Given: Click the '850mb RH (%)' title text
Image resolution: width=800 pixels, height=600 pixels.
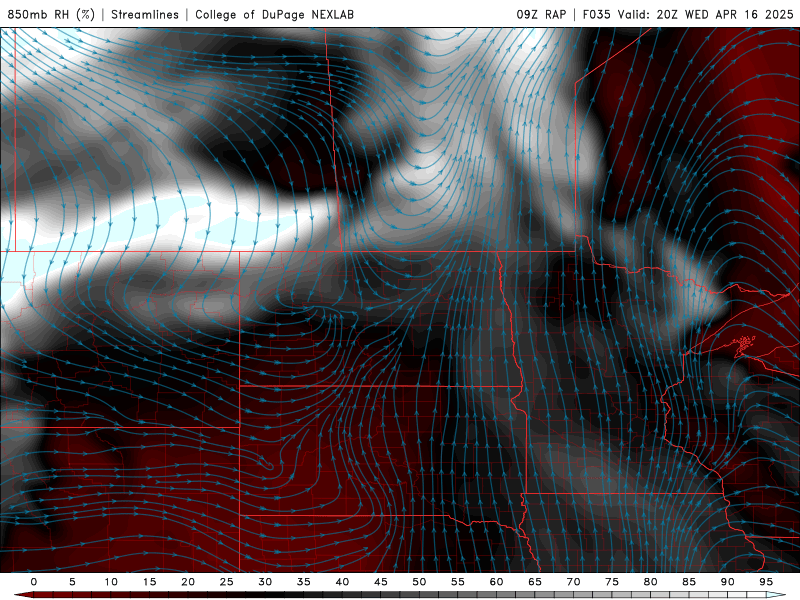Looking at the screenshot, I should pyautogui.click(x=51, y=14).
